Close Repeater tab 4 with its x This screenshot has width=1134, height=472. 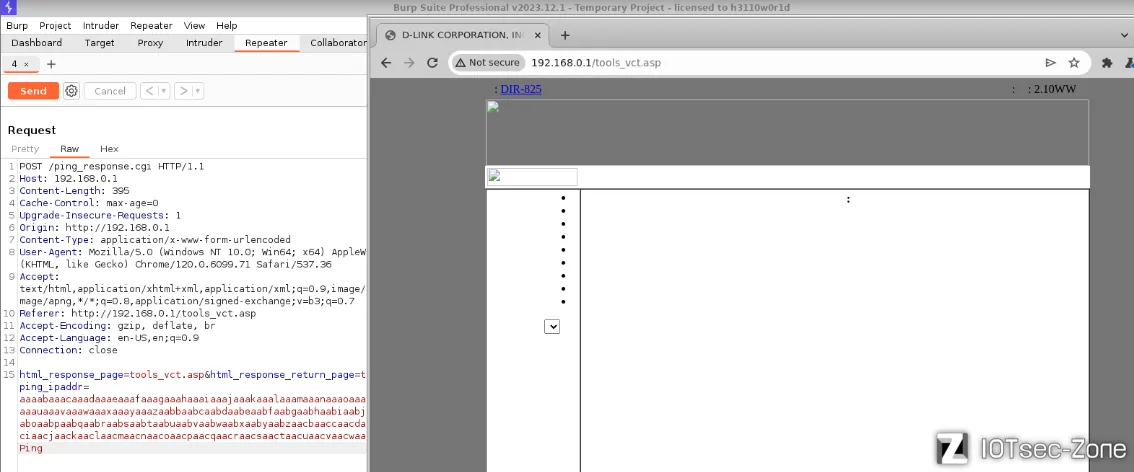pos(27,64)
